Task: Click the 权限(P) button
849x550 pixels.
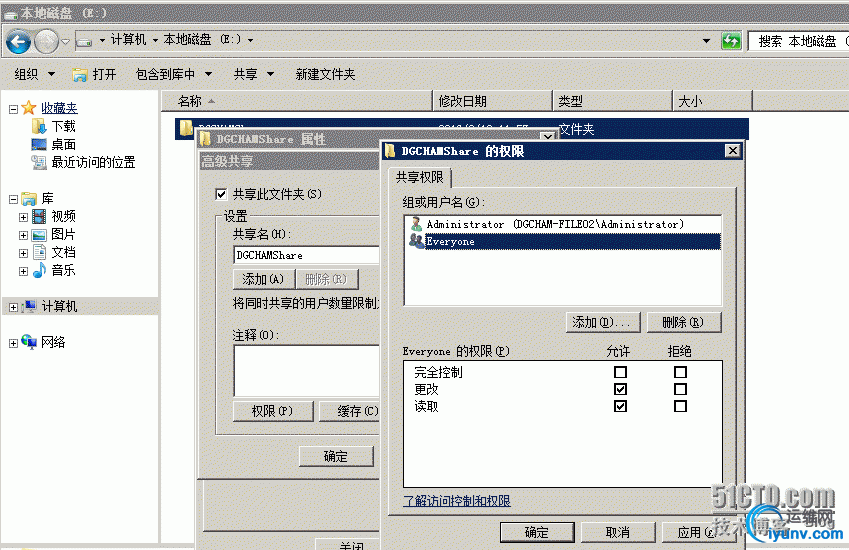Action: tap(273, 411)
